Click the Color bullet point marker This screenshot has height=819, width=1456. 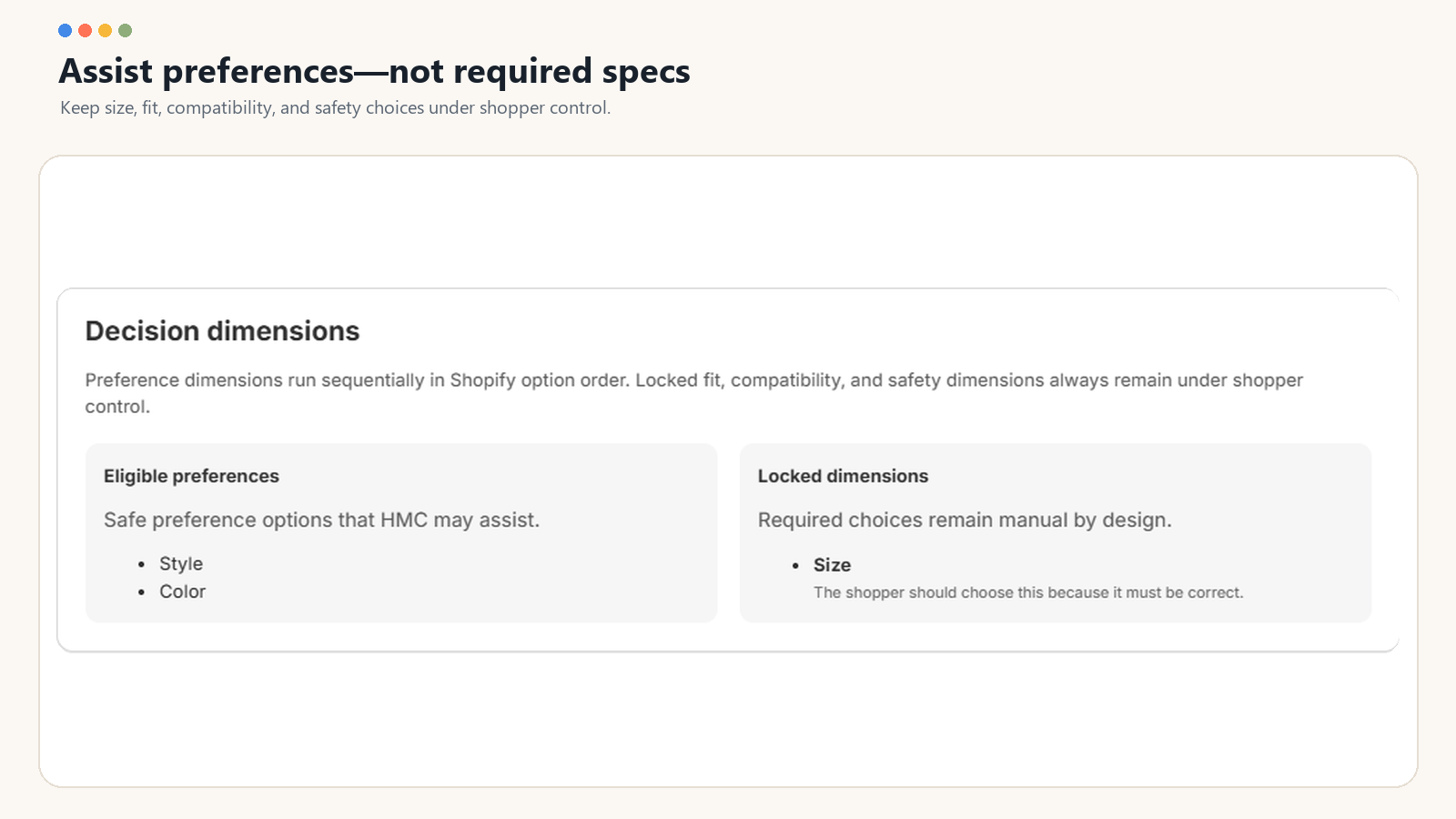141,592
